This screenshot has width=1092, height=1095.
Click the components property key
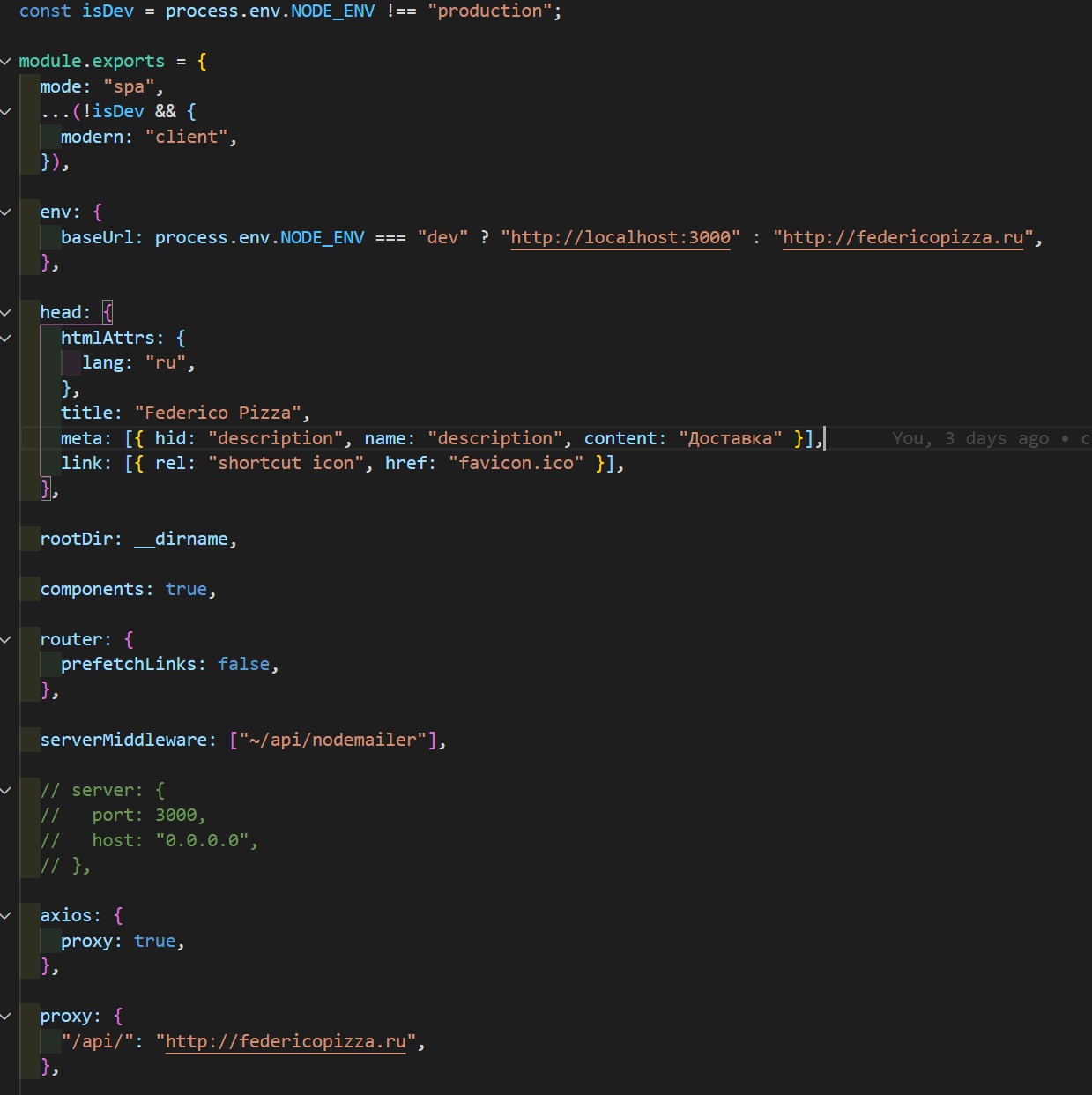(92, 589)
